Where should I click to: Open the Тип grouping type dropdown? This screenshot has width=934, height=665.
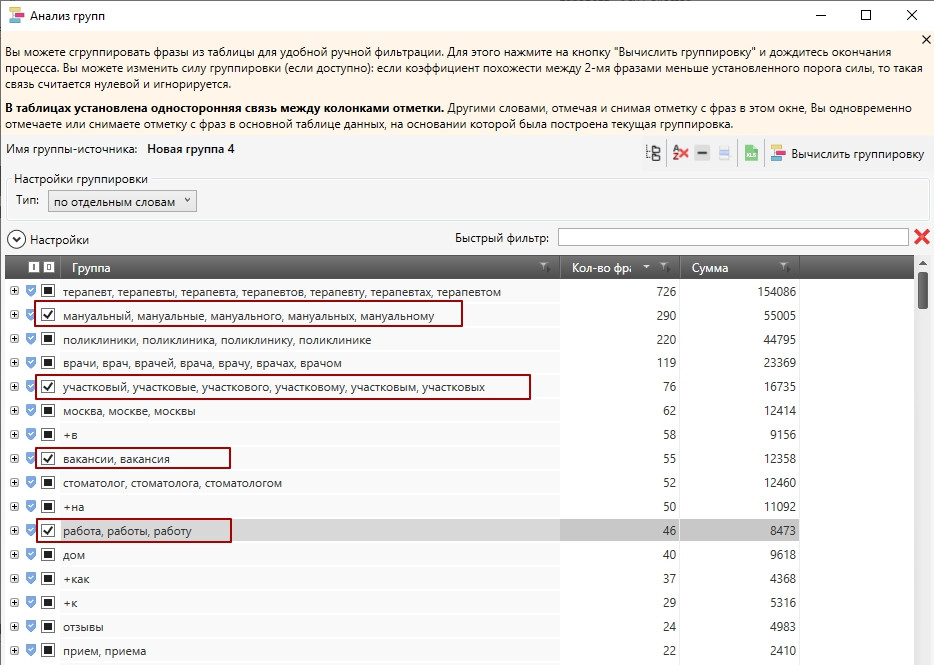[122, 202]
